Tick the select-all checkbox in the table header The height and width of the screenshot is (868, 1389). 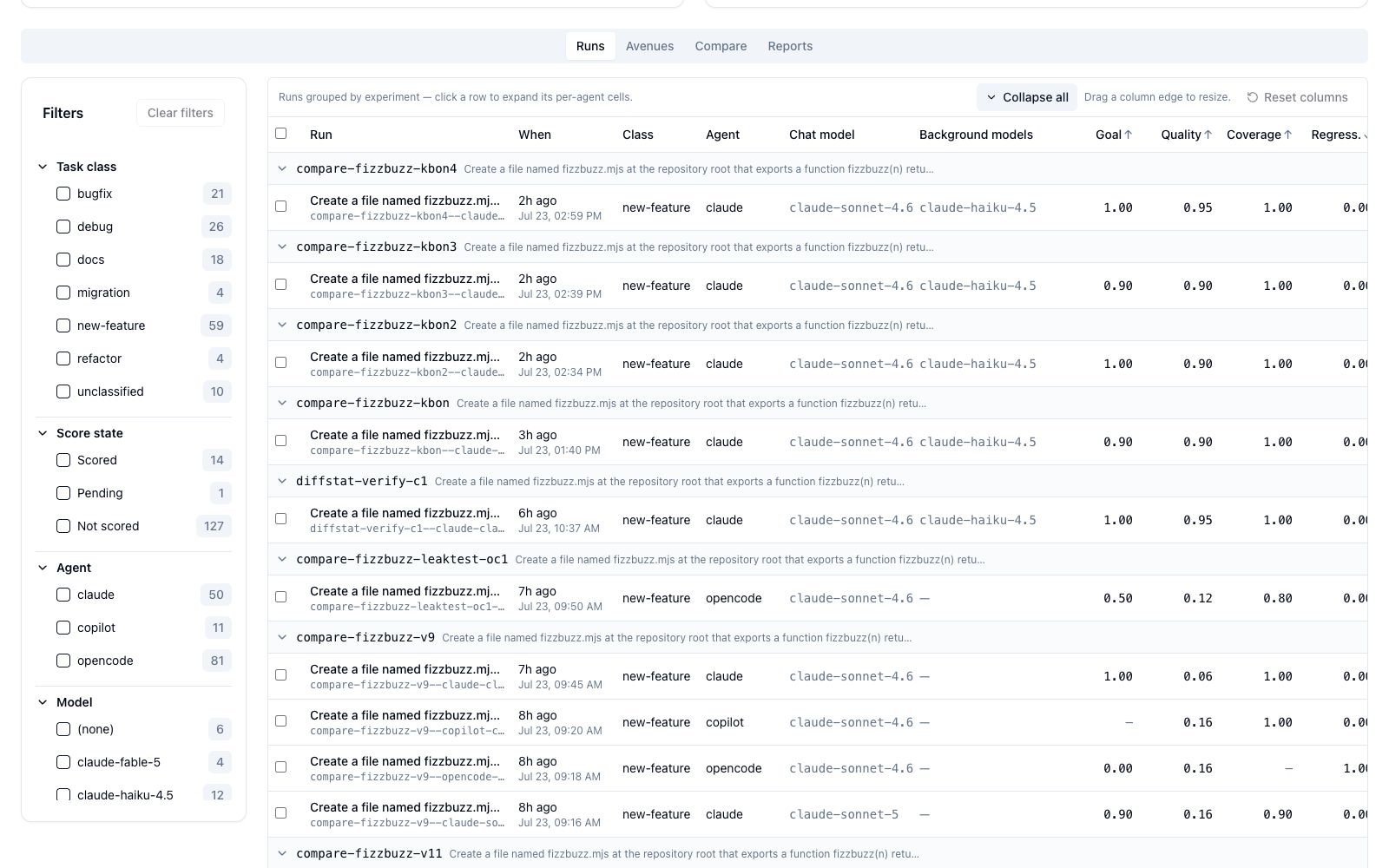pyautogui.click(x=280, y=134)
